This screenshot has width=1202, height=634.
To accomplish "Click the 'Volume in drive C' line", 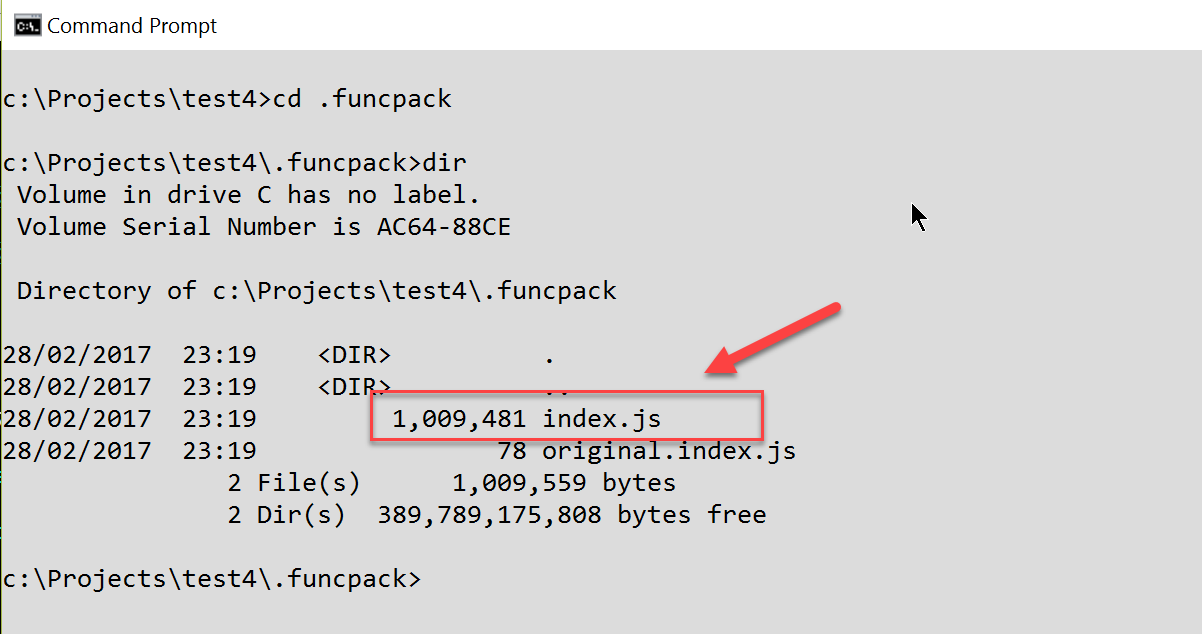I will [x=249, y=194].
